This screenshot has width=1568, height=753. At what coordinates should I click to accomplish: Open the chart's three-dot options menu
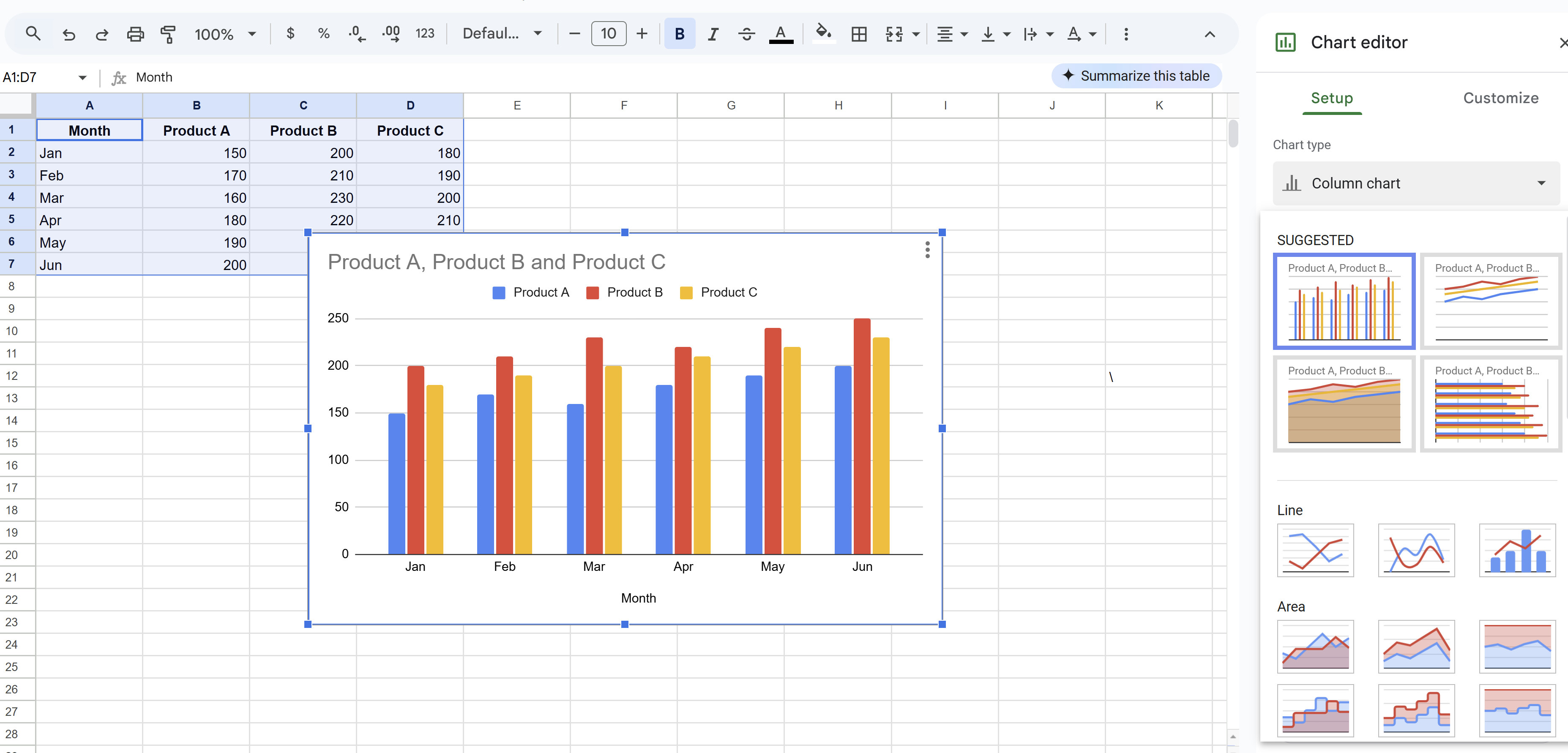pos(927,250)
